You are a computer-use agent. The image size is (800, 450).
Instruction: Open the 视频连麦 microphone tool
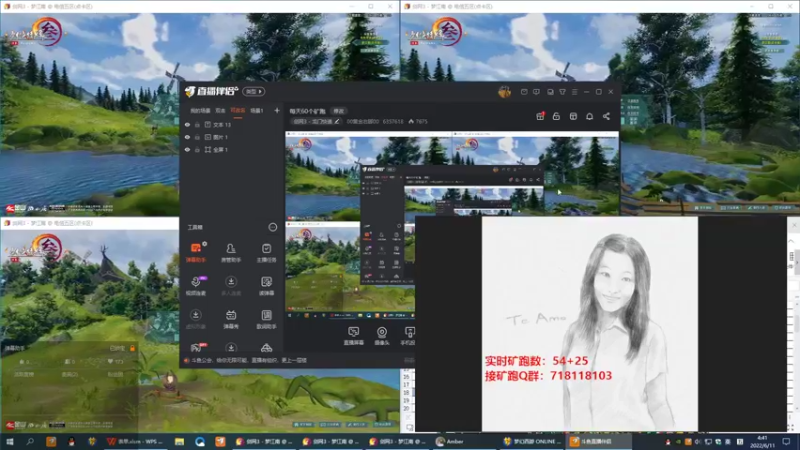(x=196, y=286)
